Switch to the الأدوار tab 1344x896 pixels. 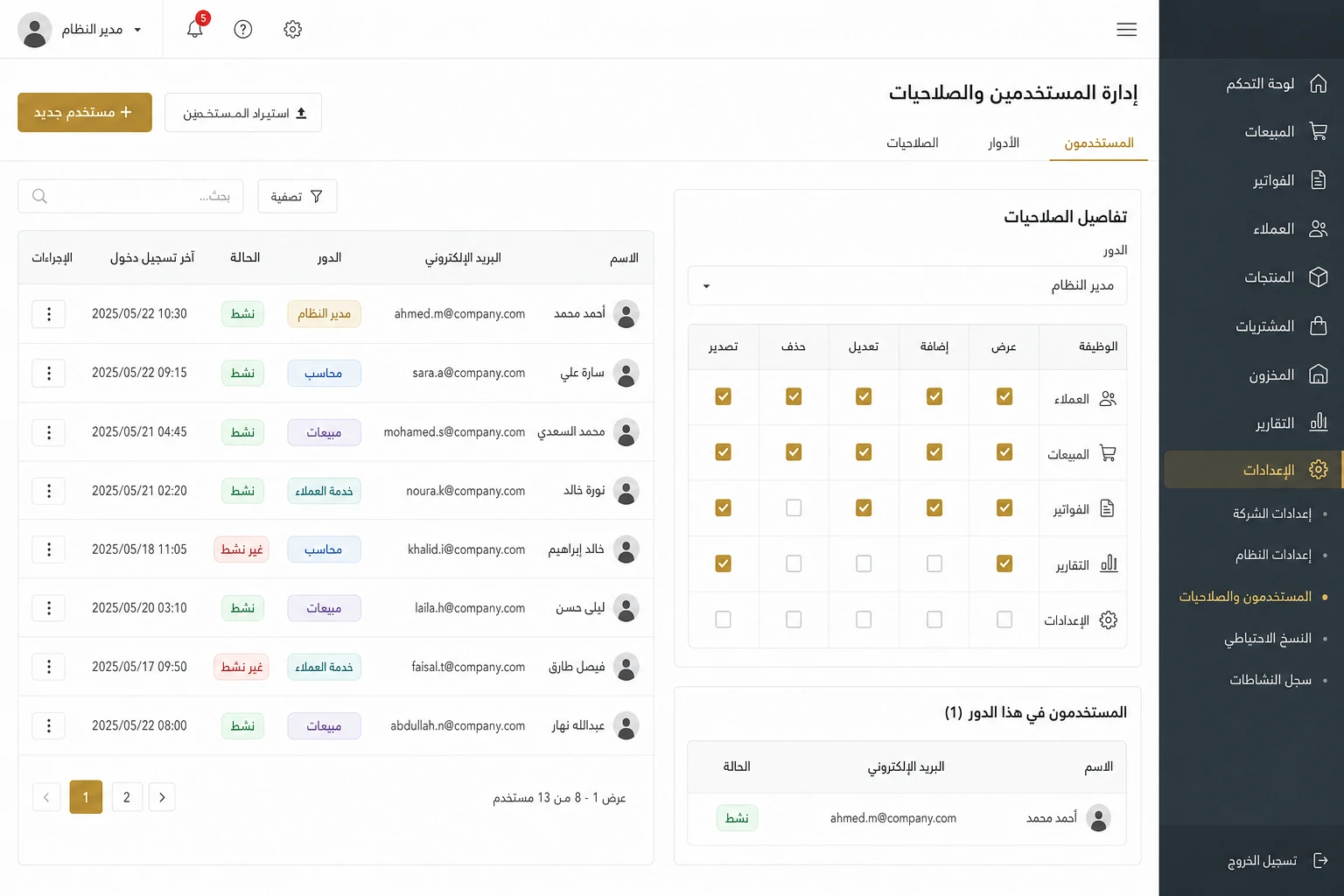click(x=1004, y=143)
